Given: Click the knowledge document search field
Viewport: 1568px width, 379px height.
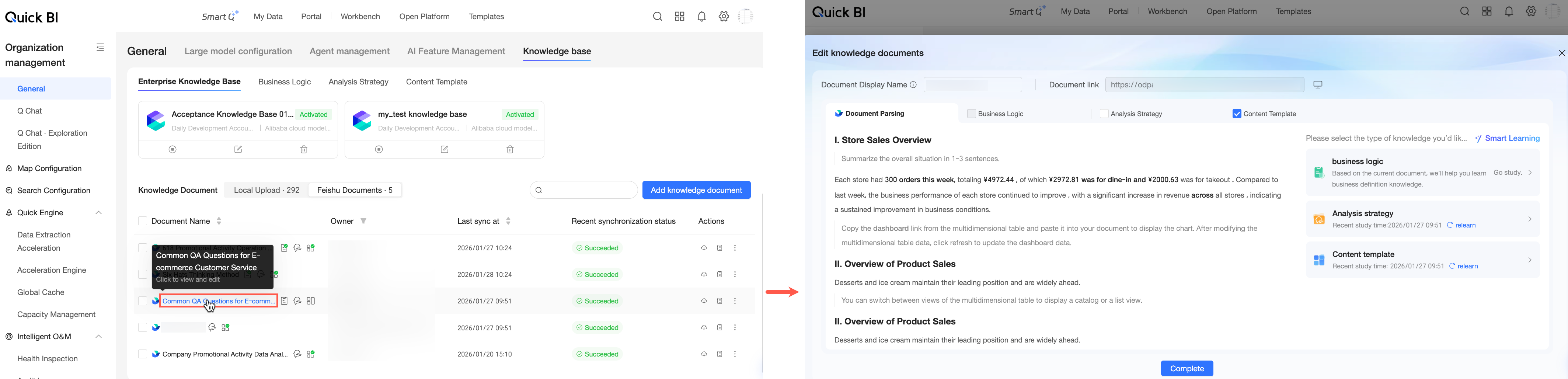Looking at the screenshot, I should coord(584,190).
